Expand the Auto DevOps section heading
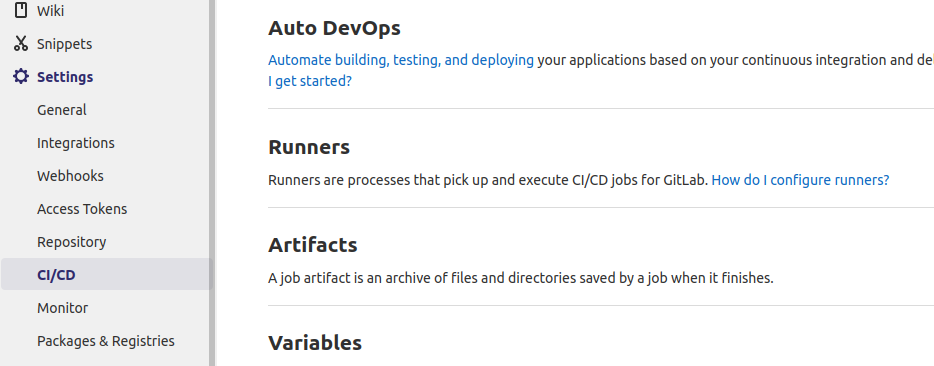934x366 pixels. coord(334,28)
